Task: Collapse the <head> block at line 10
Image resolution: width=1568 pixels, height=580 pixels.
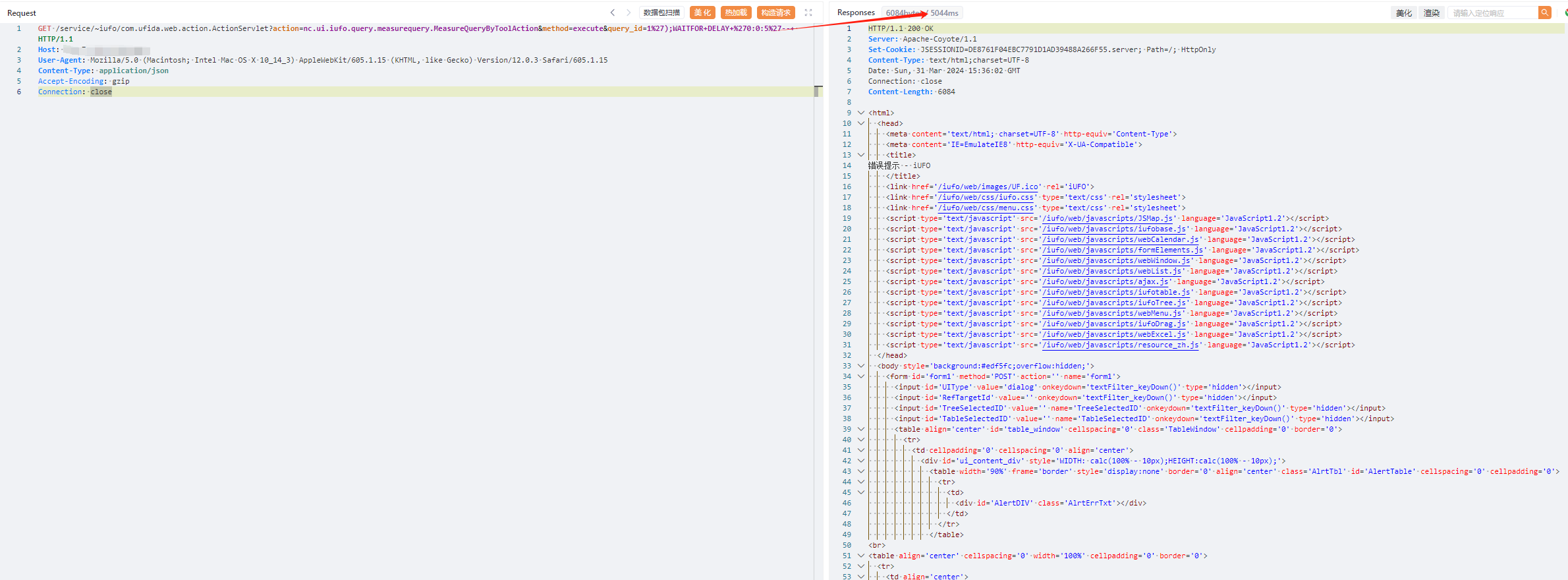Action: point(860,123)
